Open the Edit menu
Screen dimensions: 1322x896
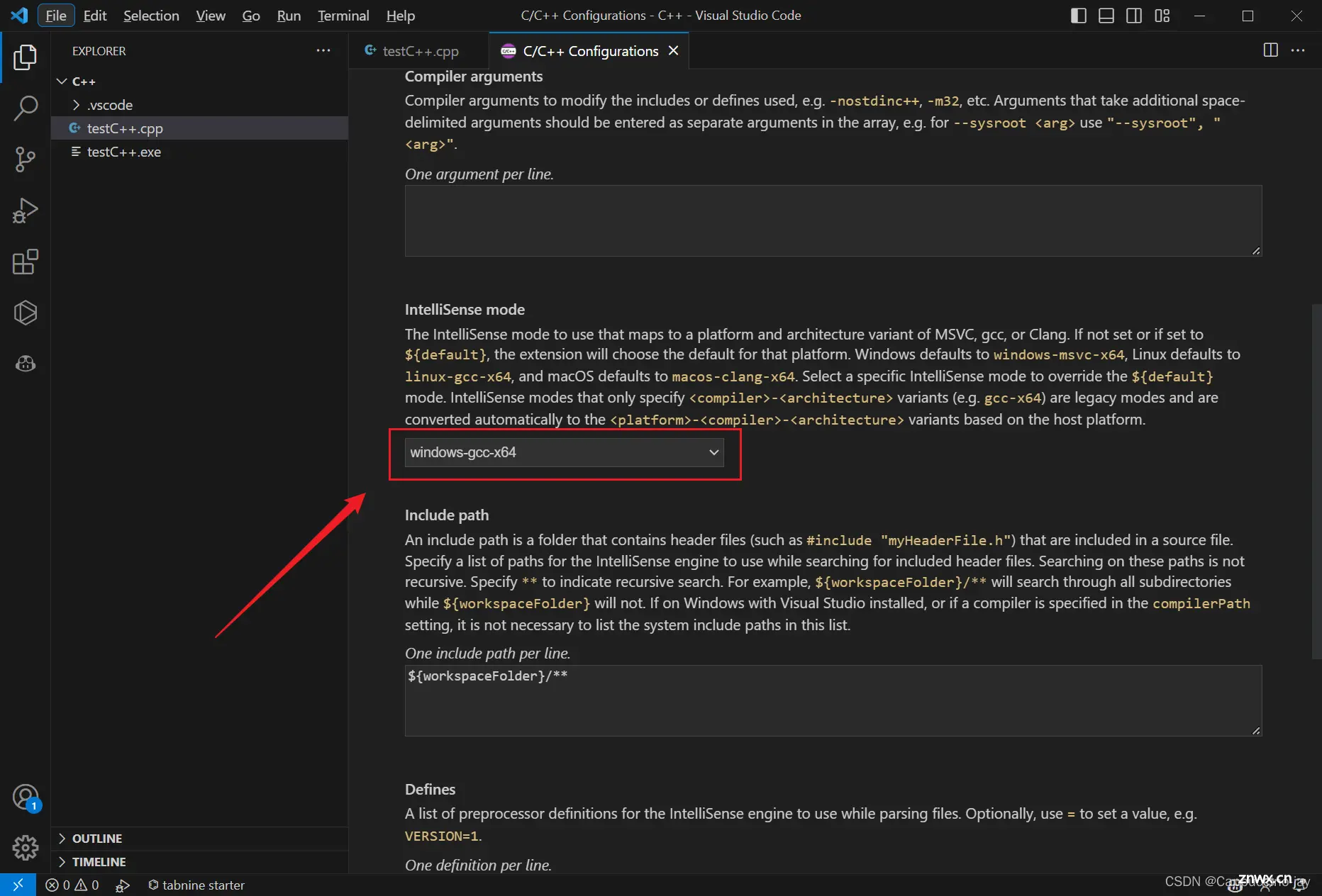click(95, 16)
